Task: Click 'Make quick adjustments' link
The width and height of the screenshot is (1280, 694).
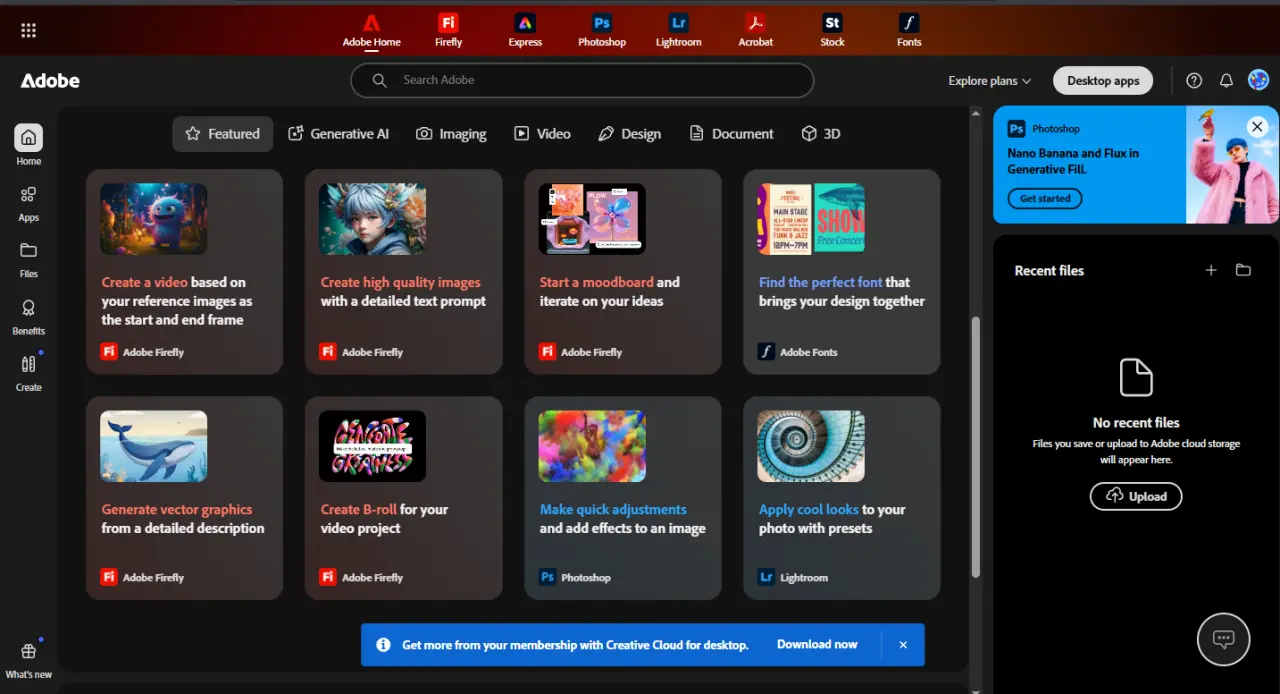Action: 613,509
